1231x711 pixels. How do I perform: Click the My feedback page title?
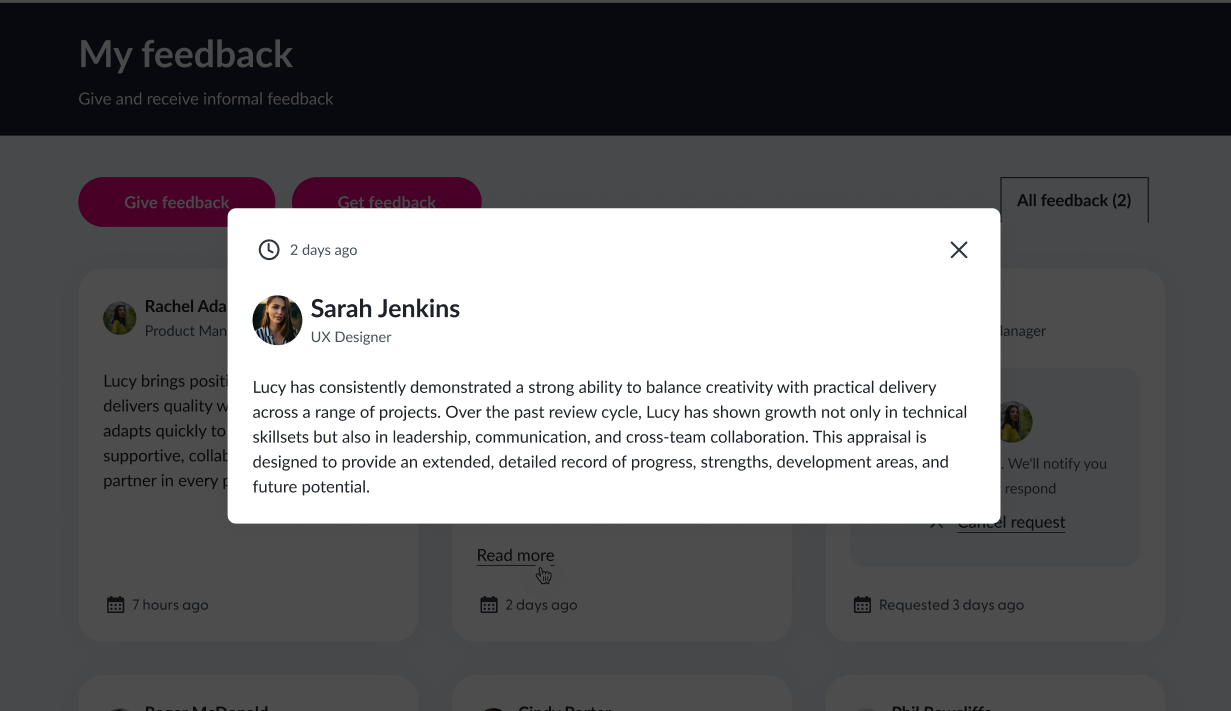[186, 54]
